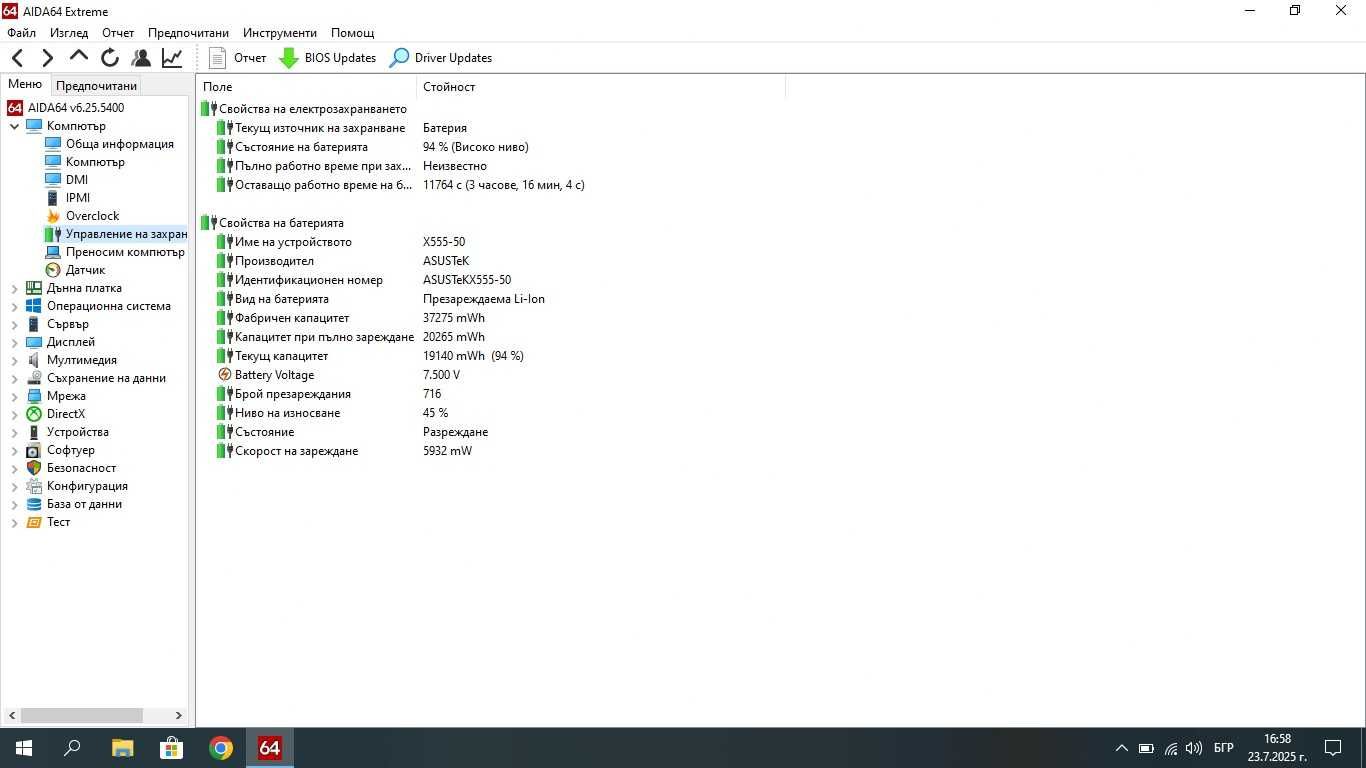This screenshot has height=768, width=1366.
Task: Expand the Съхранение на данни tree node
Action: [x=15, y=378]
